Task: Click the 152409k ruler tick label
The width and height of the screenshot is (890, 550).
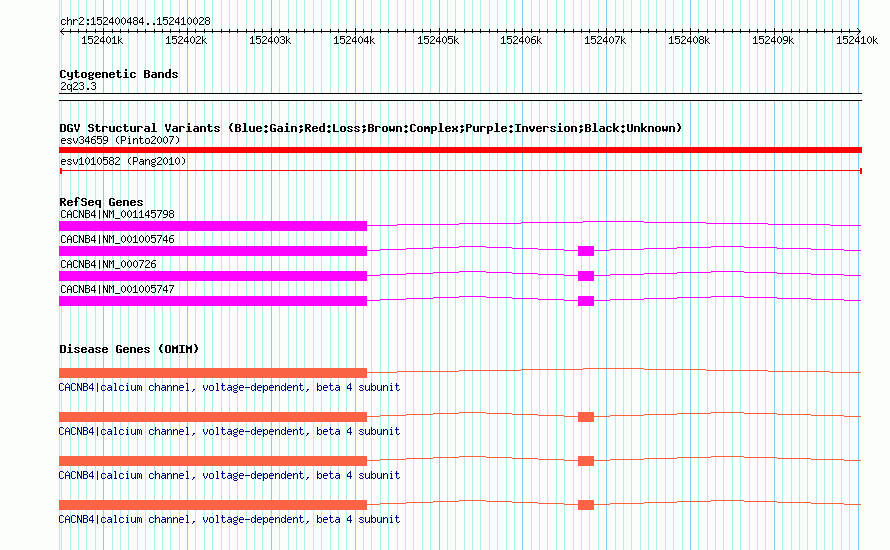Action: [773, 40]
